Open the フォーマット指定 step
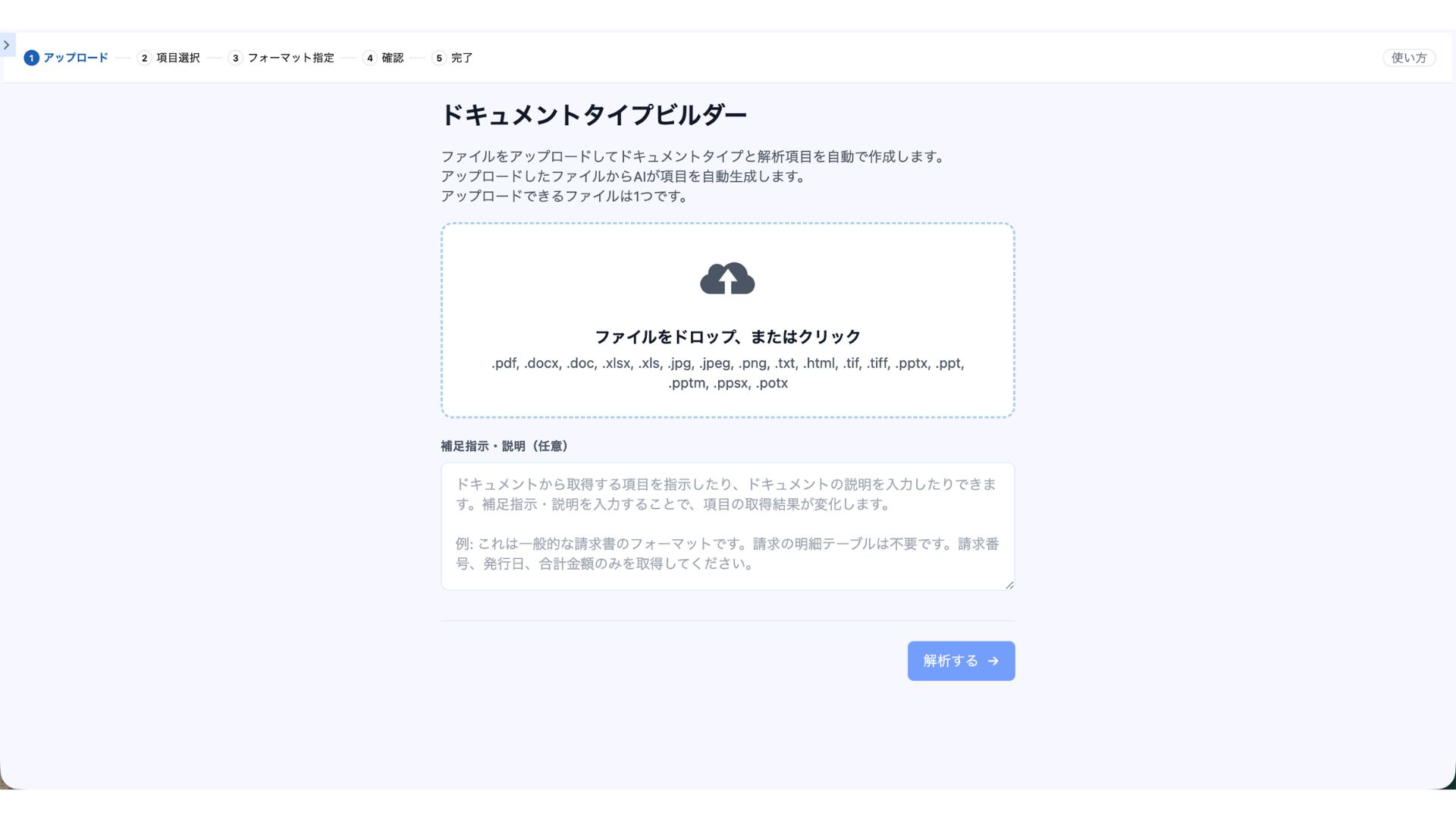This screenshot has height=819, width=1456. coord(290,58)
